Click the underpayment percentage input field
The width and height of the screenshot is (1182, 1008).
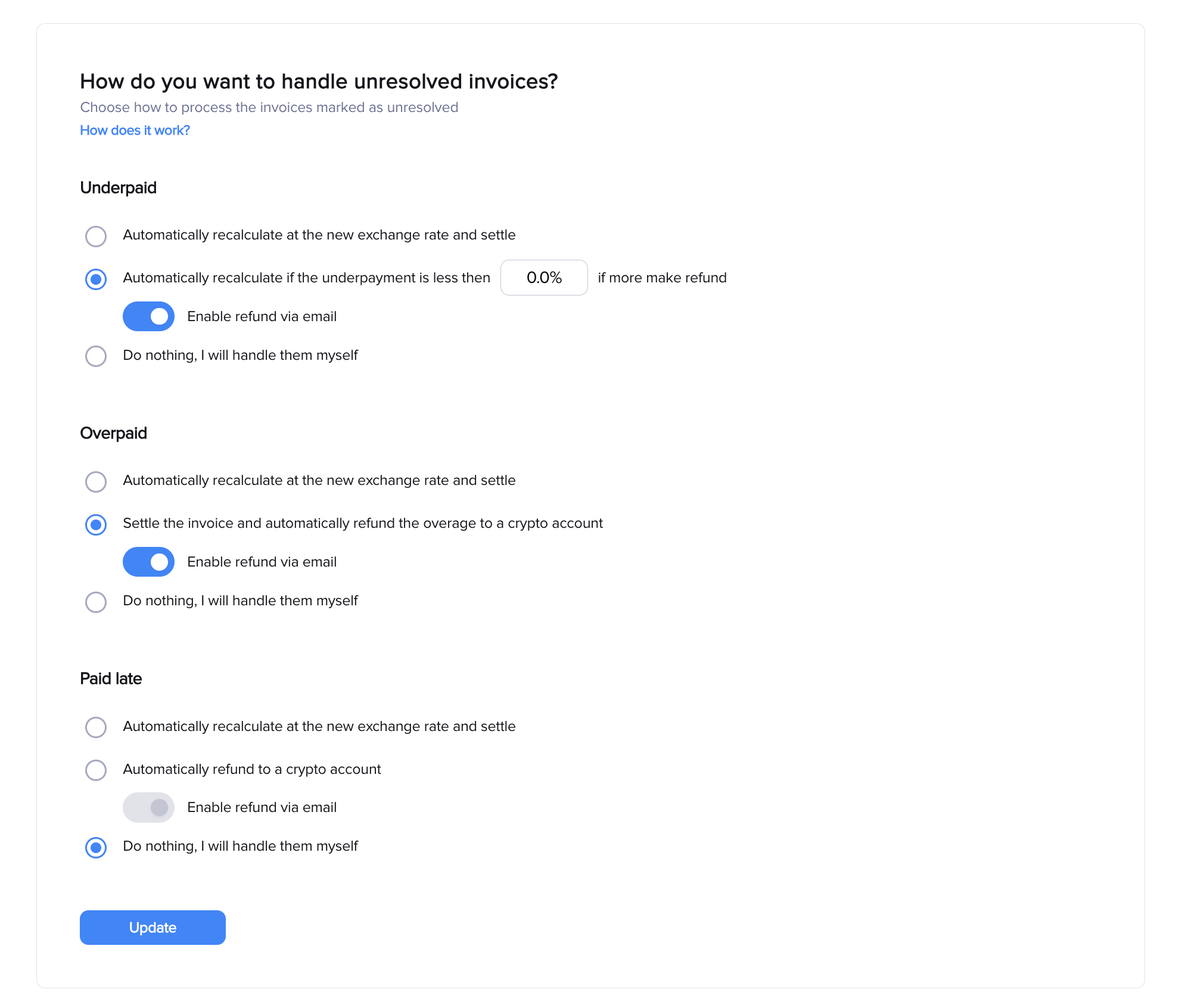[x=543, y=278]
